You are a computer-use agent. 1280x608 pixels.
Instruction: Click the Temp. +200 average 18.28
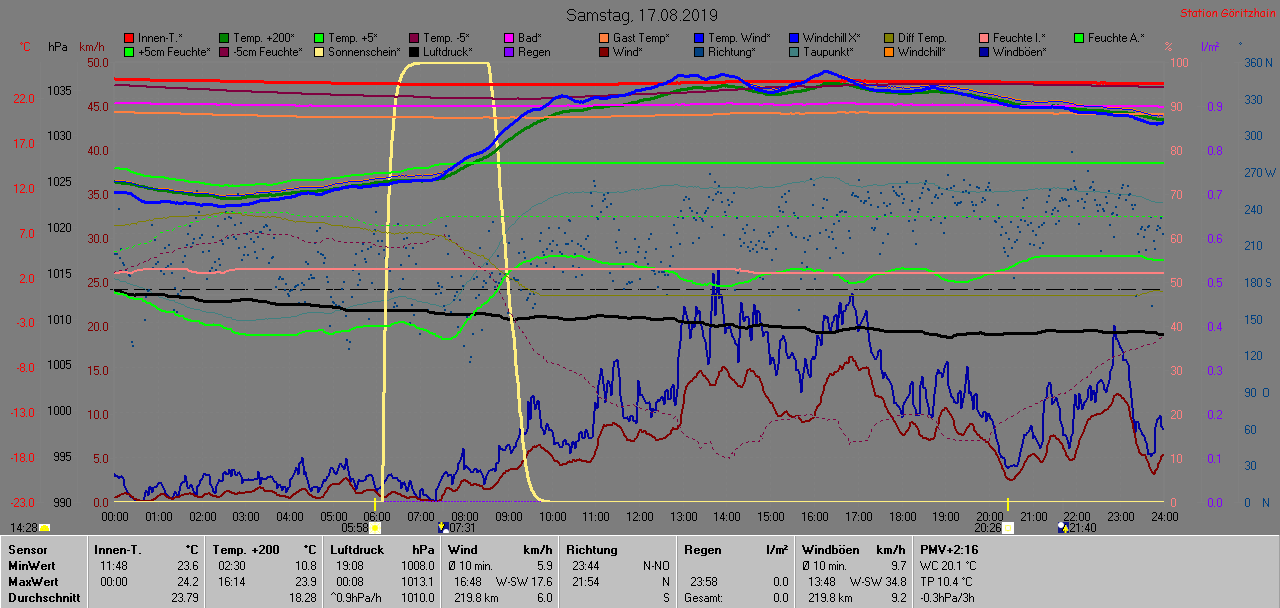pos(303,598)
